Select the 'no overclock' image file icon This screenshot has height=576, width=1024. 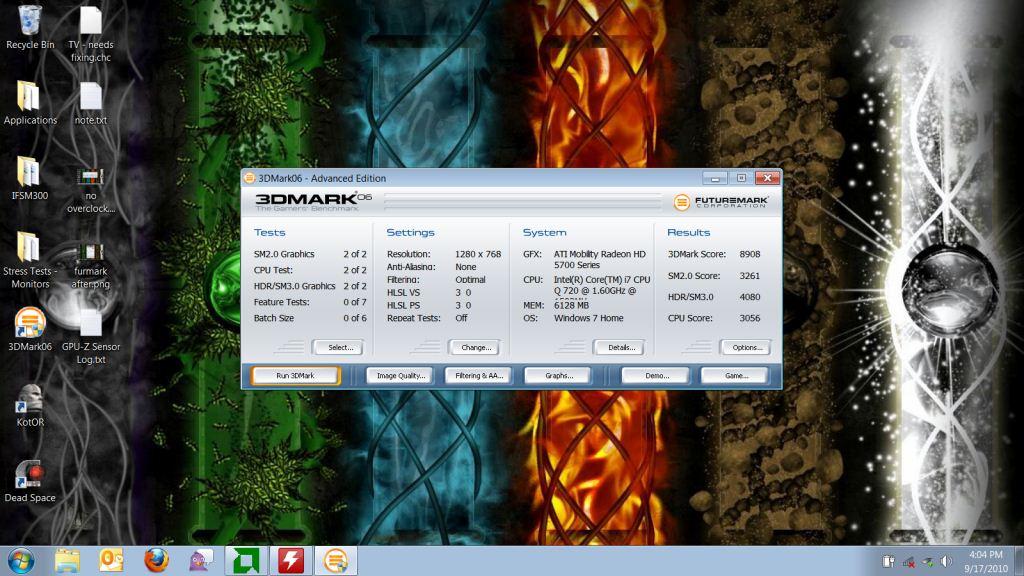point(91,189)
